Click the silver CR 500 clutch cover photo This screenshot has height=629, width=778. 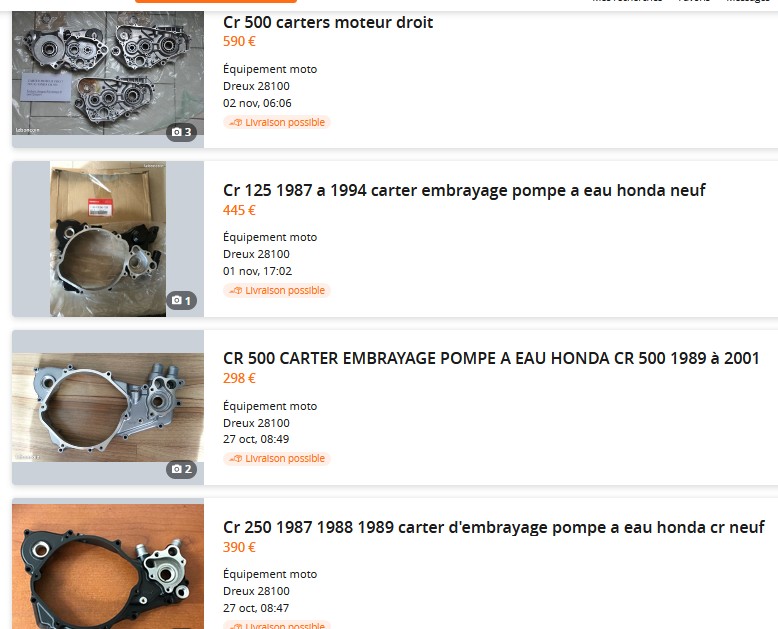(108, 407)
